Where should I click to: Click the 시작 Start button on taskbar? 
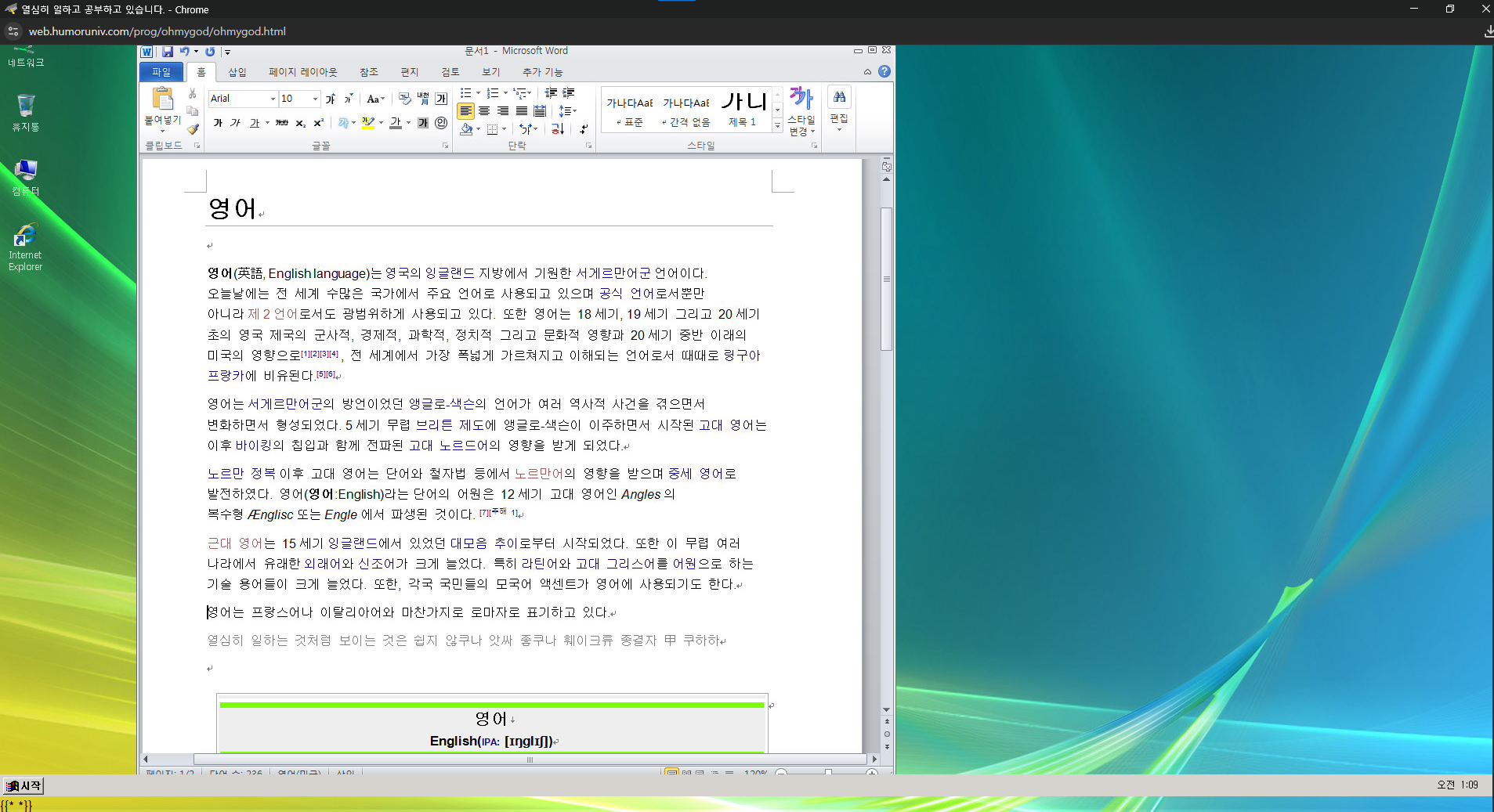(24, 785)
